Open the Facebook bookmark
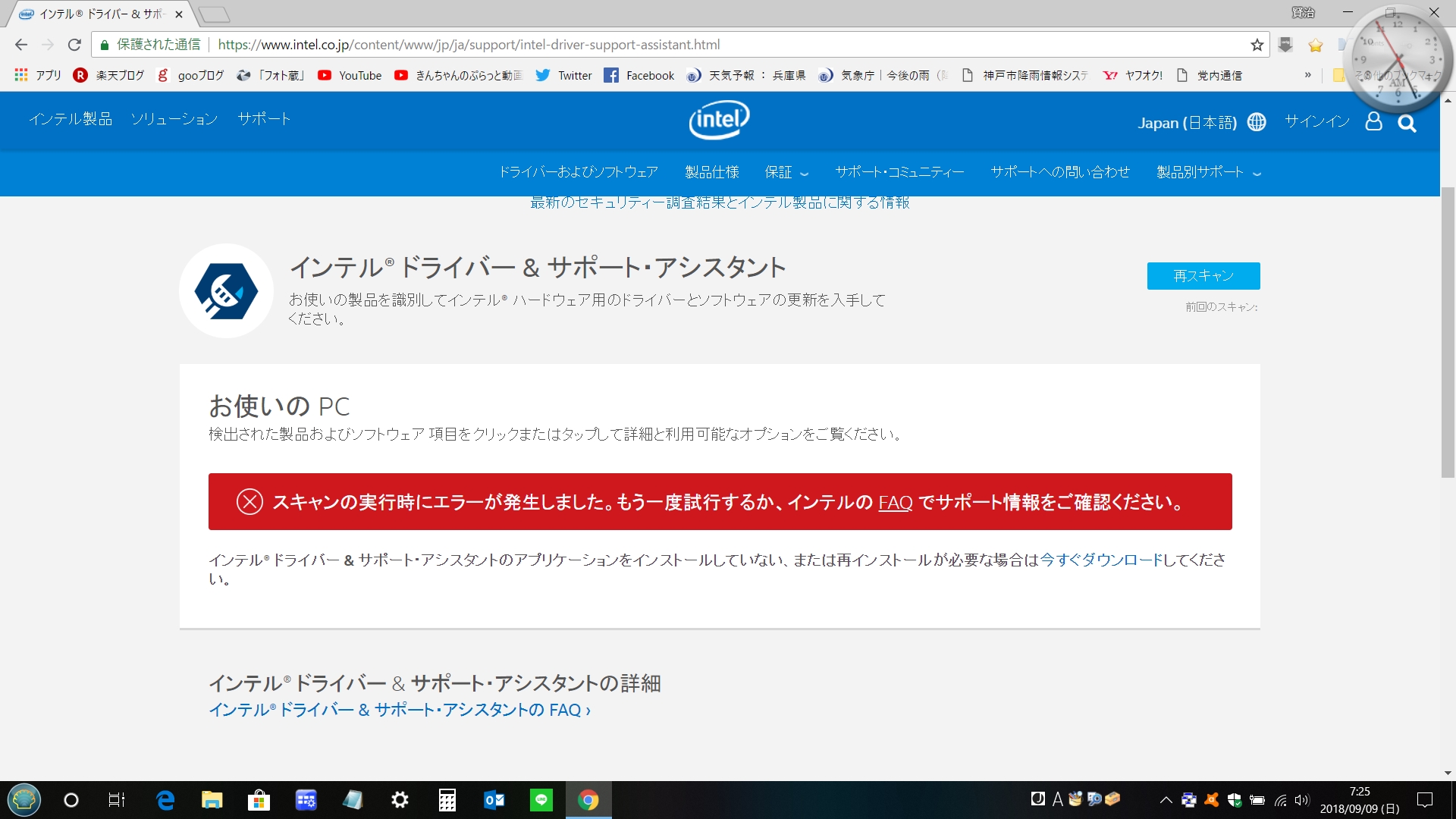Viewport: 1456px width, 819px height. [x=639, y=75]
